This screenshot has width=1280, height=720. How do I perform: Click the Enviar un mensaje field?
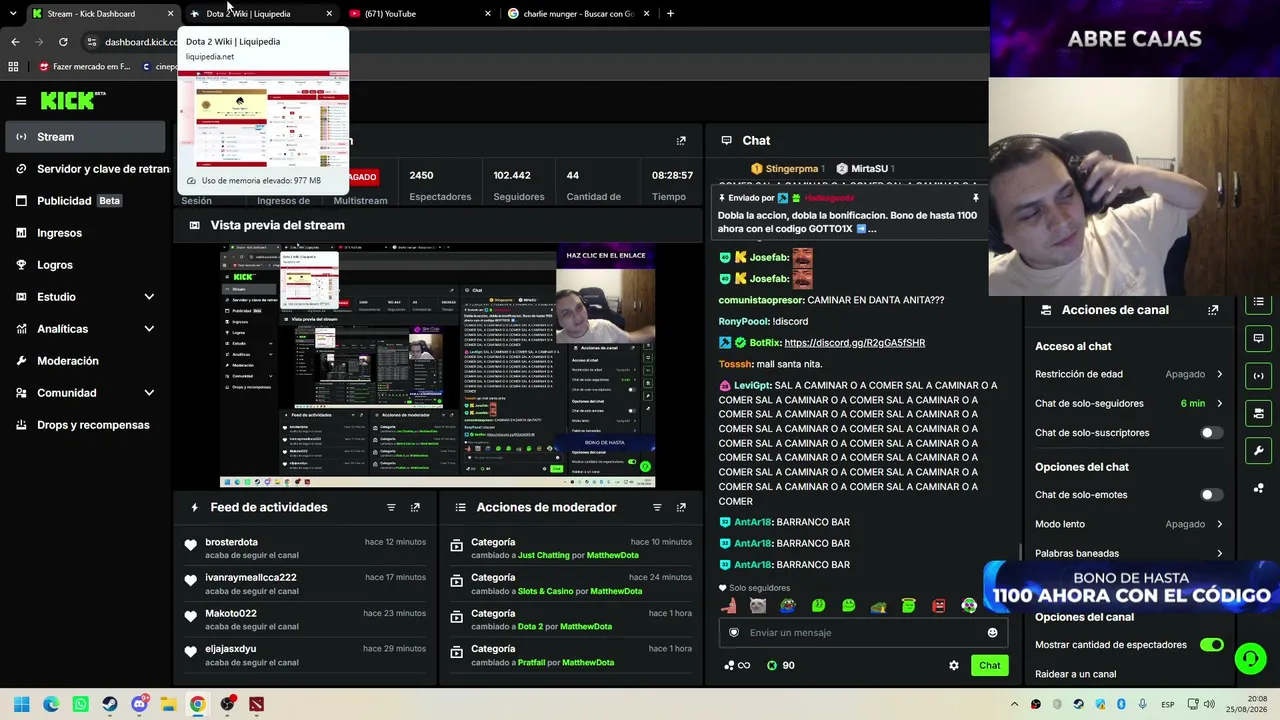[x=861, y=632]
